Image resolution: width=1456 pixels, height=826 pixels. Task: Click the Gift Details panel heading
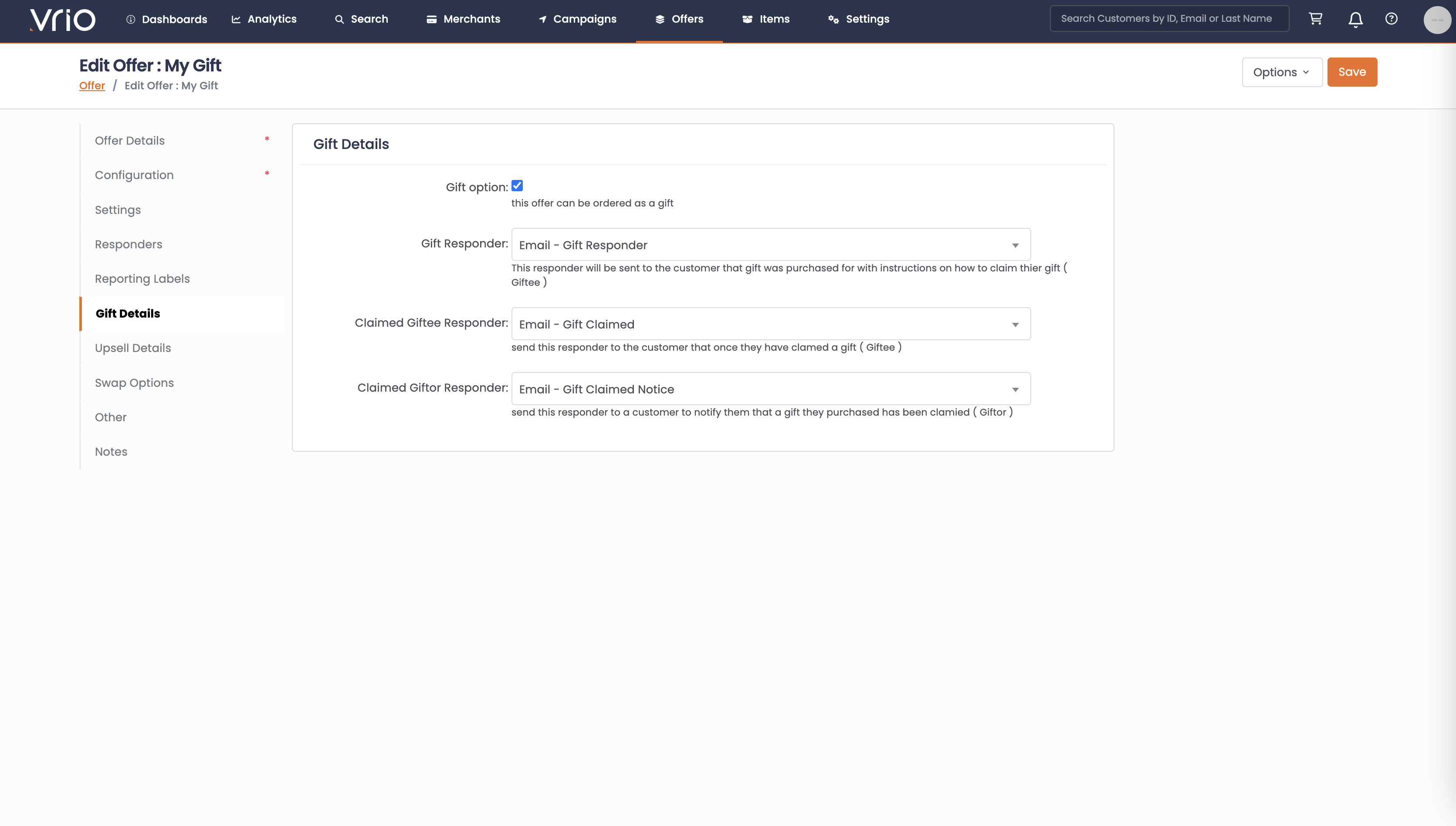tap(351, 144)
